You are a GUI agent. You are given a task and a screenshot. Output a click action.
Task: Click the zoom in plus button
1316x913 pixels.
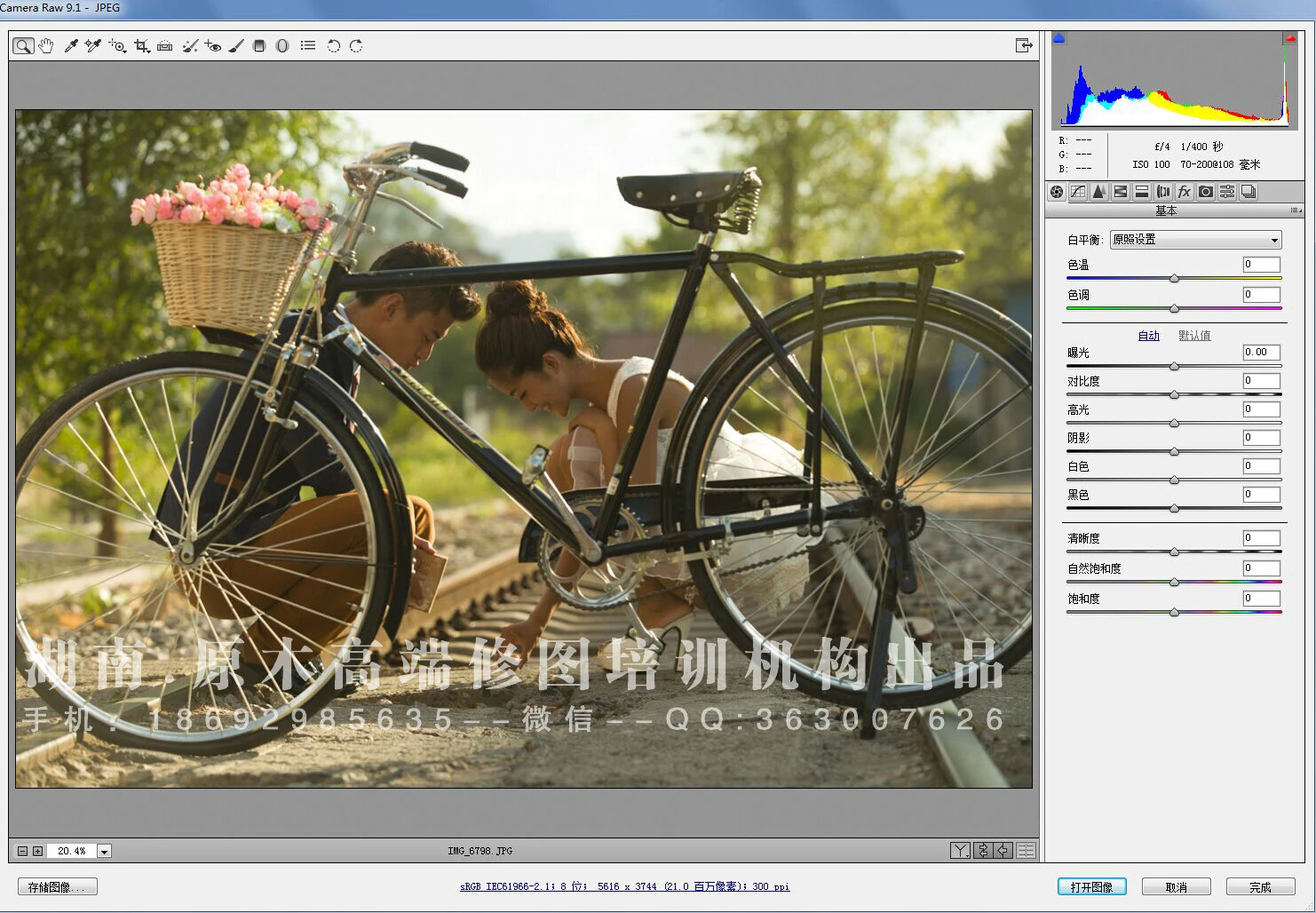click(x=37, y=851)
